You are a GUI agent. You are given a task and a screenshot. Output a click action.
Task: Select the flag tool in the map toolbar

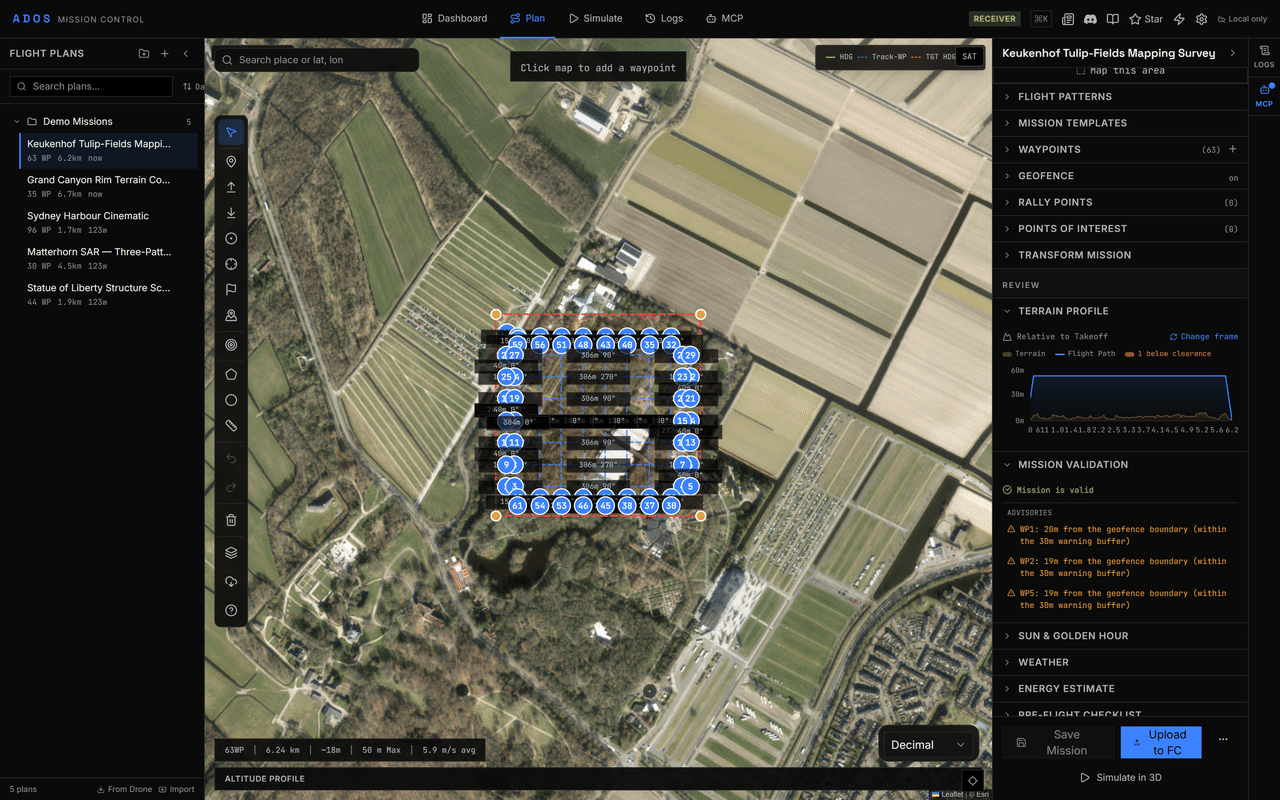tap(231, 290)
